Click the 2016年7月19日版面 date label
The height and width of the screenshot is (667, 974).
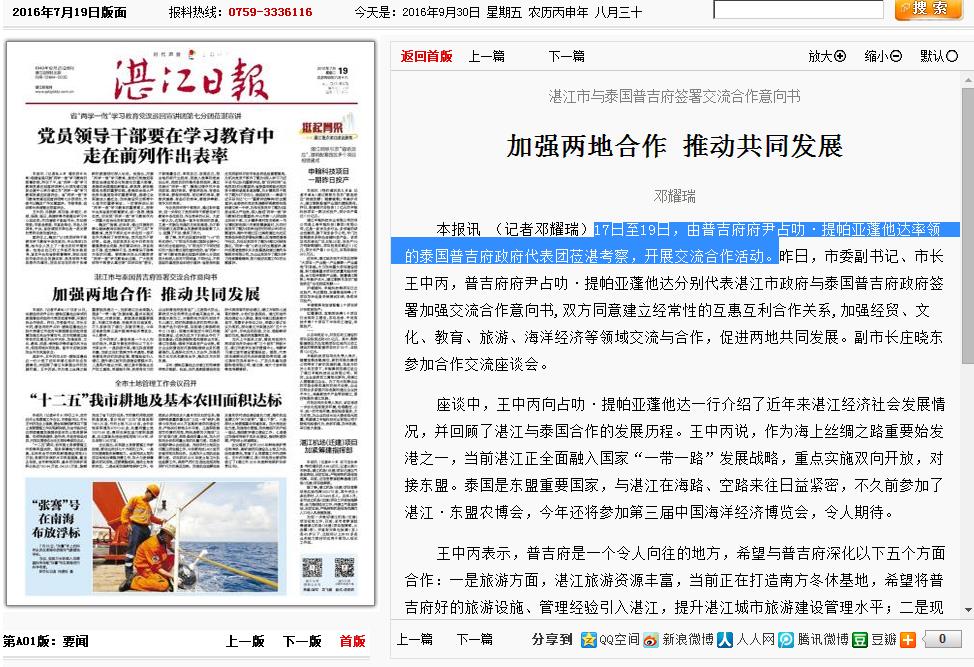pos(70,12)
